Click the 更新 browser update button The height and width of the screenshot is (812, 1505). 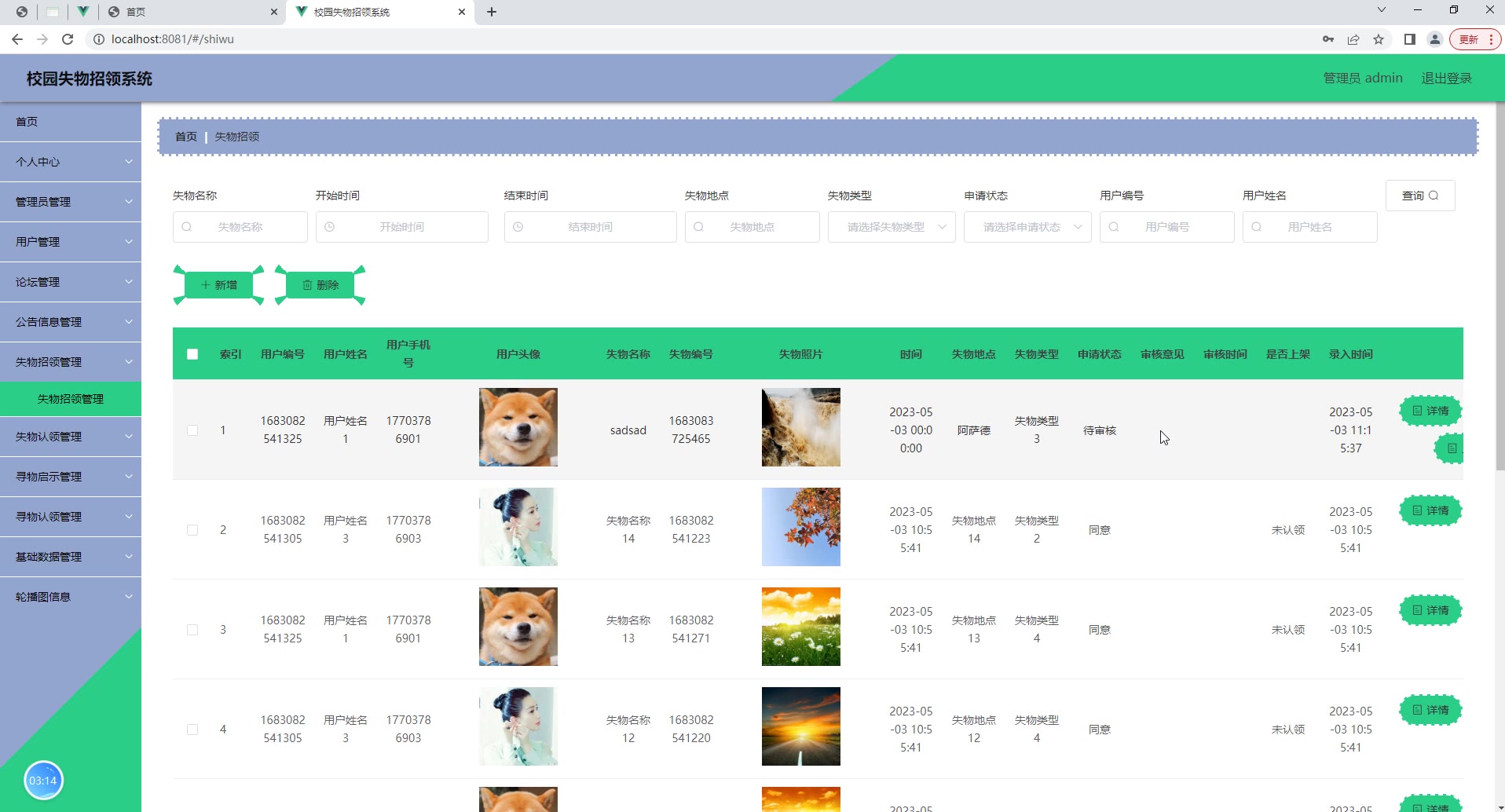pyautogui.click(x=1474, y=39)
